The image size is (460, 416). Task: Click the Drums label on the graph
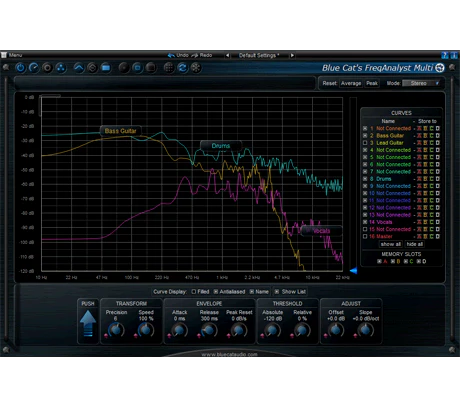pos(221,146)
